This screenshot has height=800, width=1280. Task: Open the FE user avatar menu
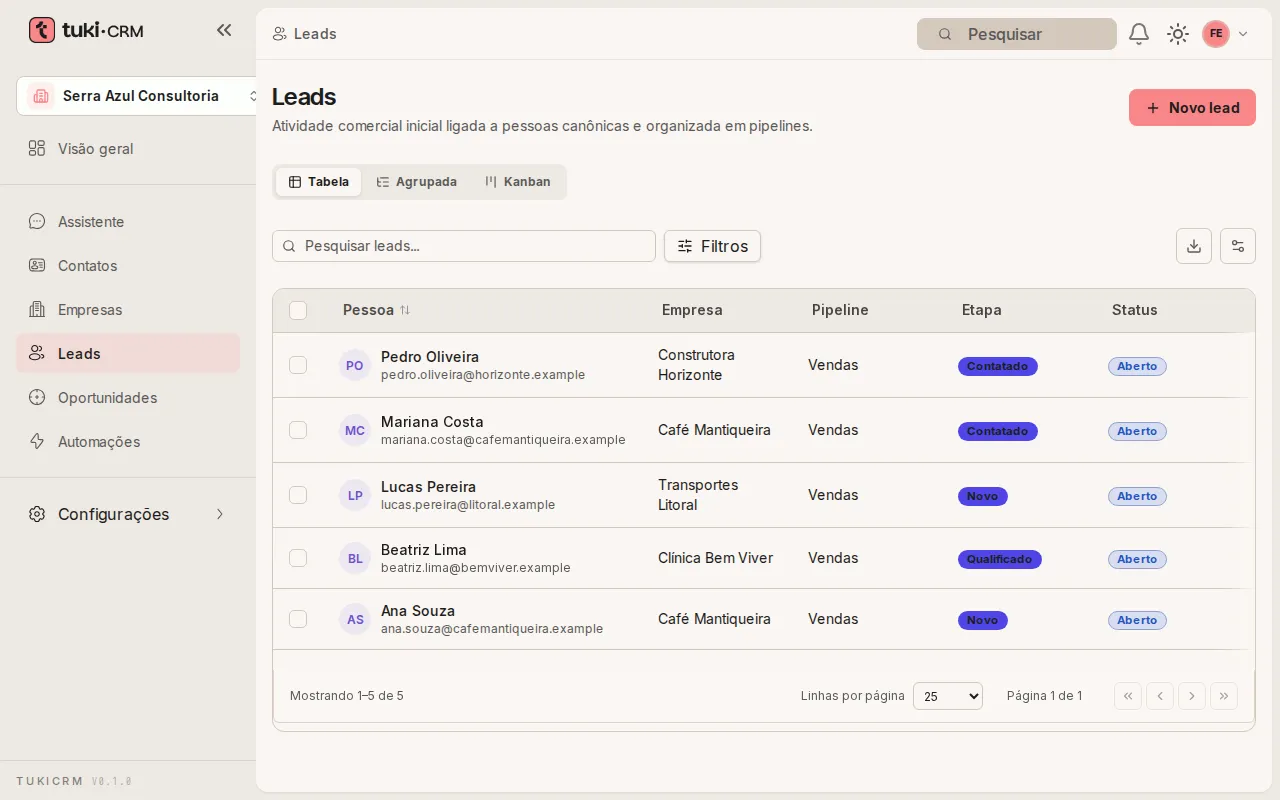point(1216,34)
